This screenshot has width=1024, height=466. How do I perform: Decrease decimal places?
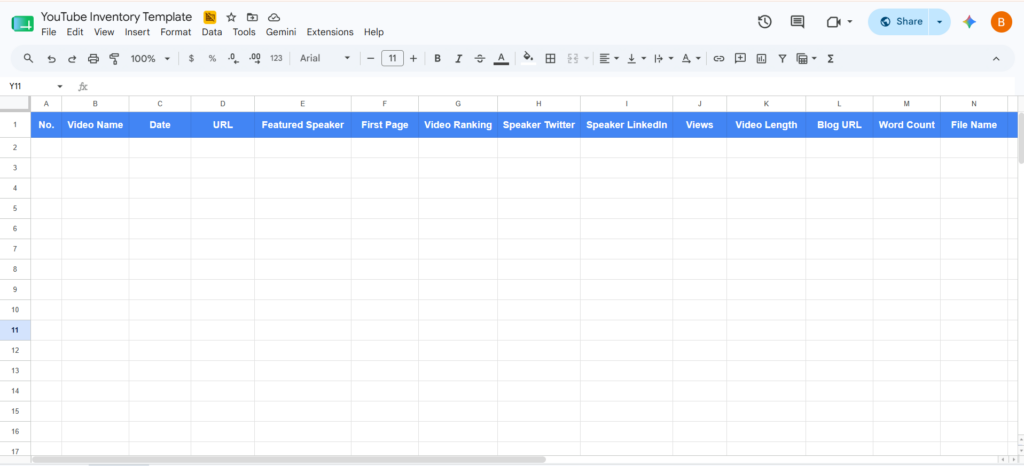click(233, 59)
